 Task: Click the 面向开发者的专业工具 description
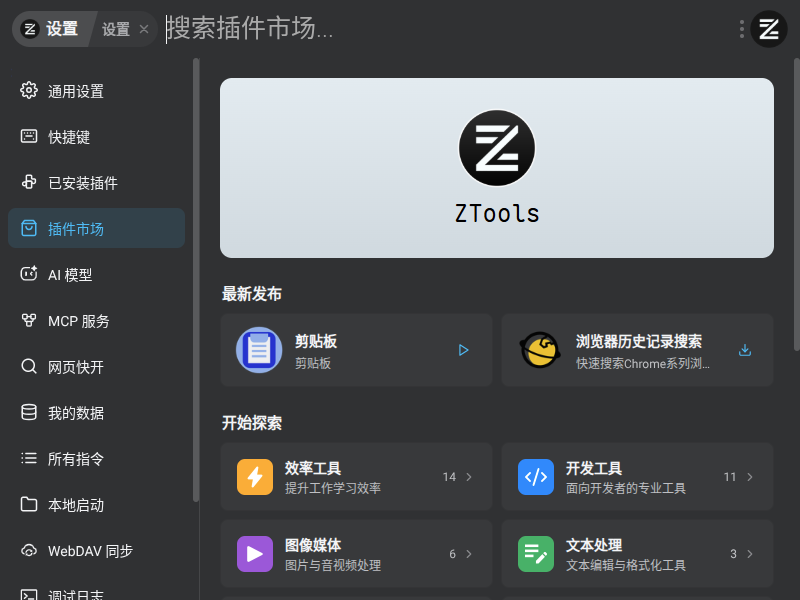point(626,488)
